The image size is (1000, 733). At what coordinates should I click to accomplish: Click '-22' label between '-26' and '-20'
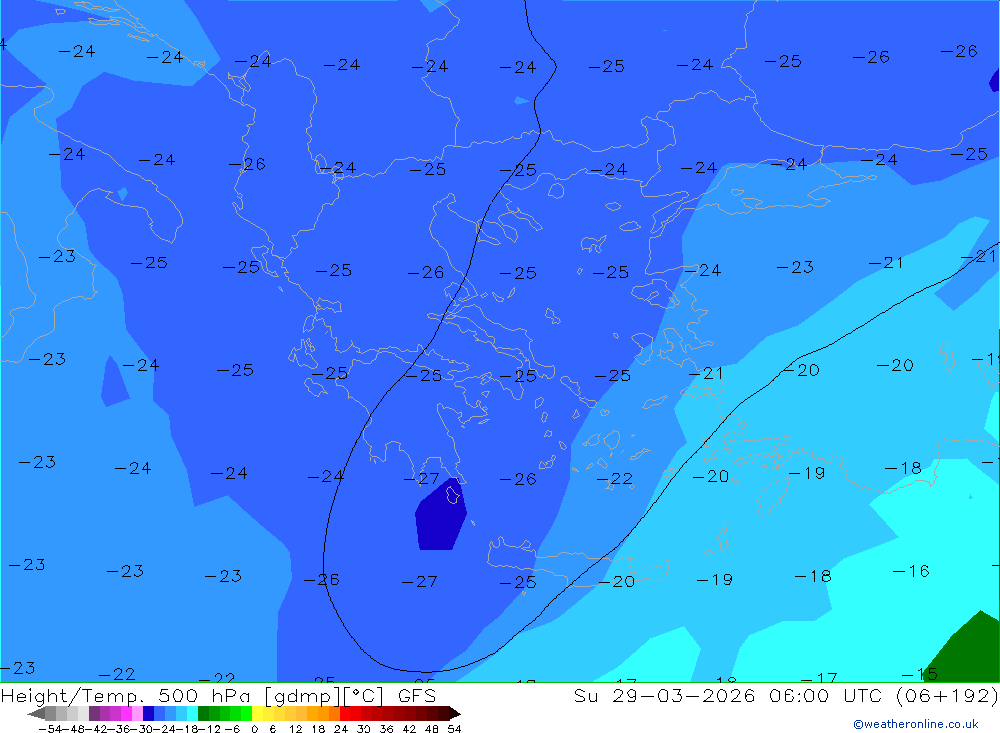(615, 478)
